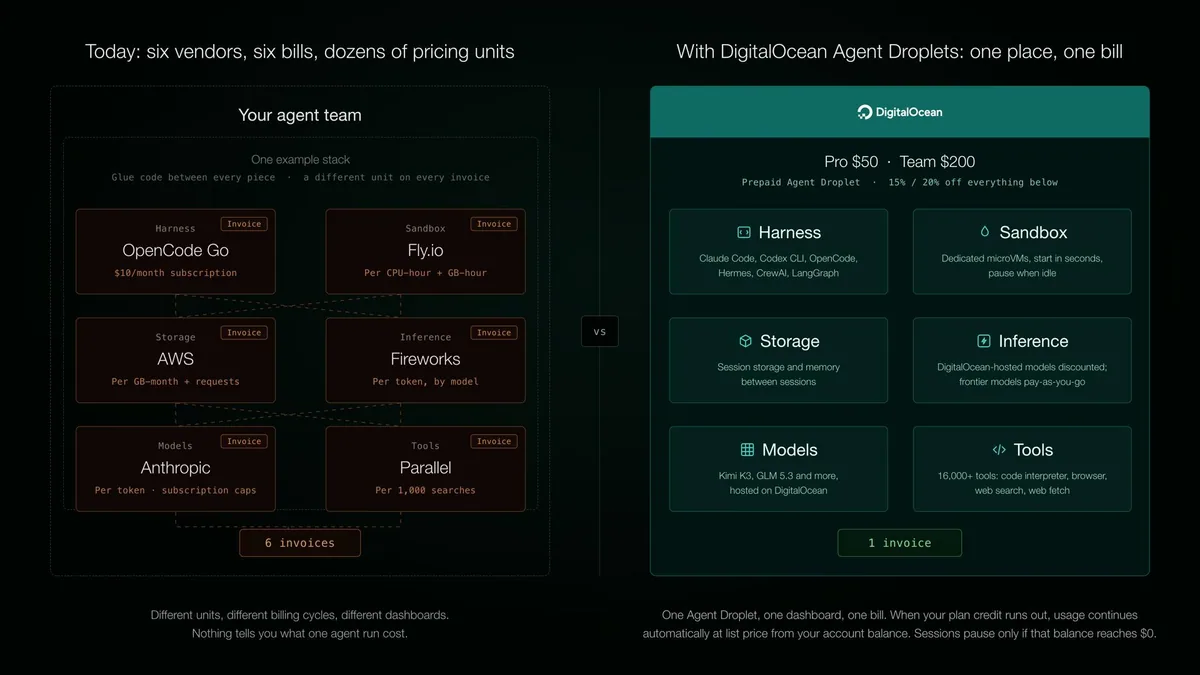Click the Tools code brackets icon
The image size is (1200, 675).
[x=998, y=450]
